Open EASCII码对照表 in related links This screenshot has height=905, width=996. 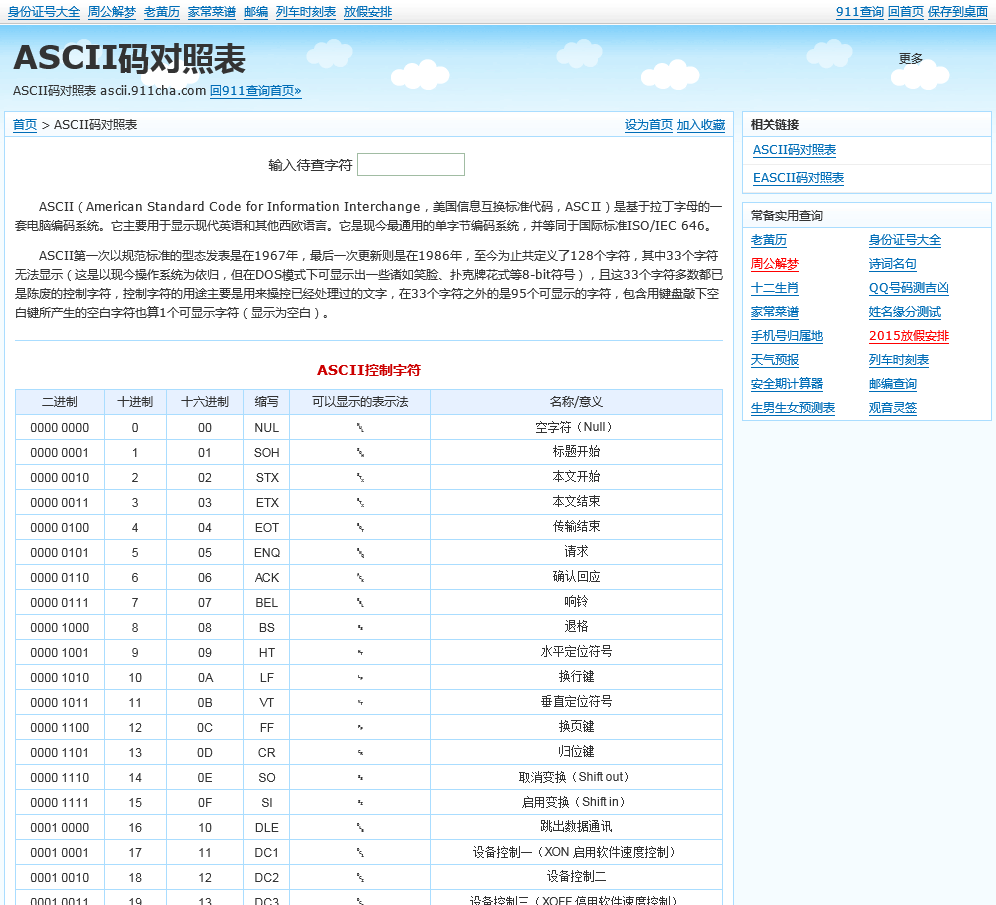(798, 178)
